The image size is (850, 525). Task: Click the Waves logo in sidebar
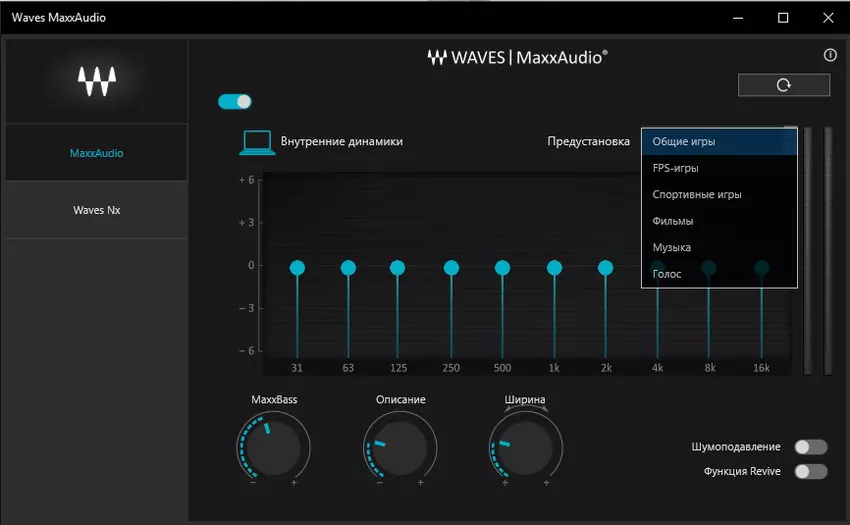click(97, 81)
